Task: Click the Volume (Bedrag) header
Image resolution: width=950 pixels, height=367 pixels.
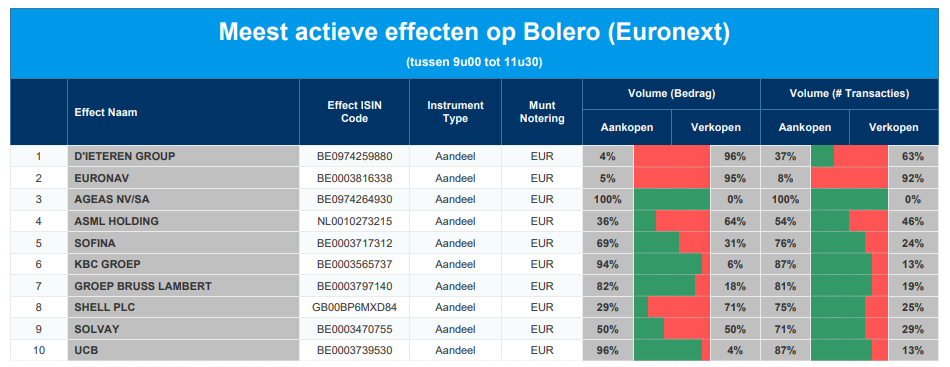Action: (671, 94)
